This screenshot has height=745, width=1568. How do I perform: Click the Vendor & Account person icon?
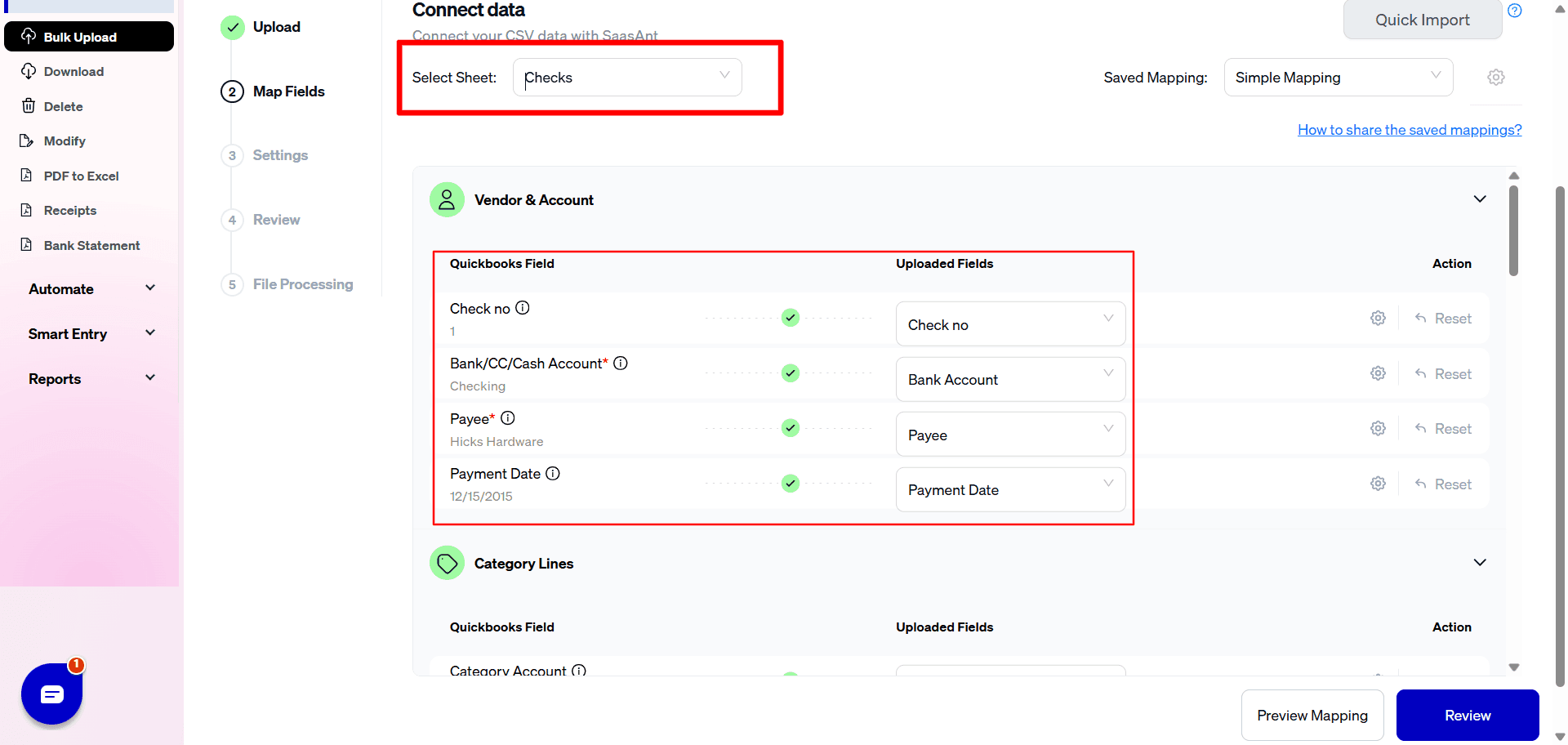[x=447, y=200]
